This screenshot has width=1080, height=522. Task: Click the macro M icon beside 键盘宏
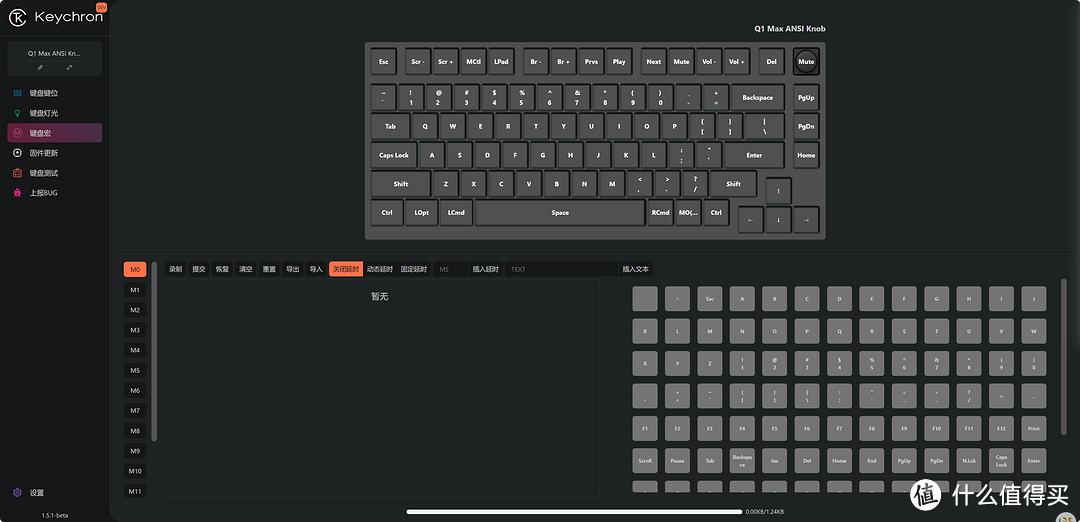18,133
